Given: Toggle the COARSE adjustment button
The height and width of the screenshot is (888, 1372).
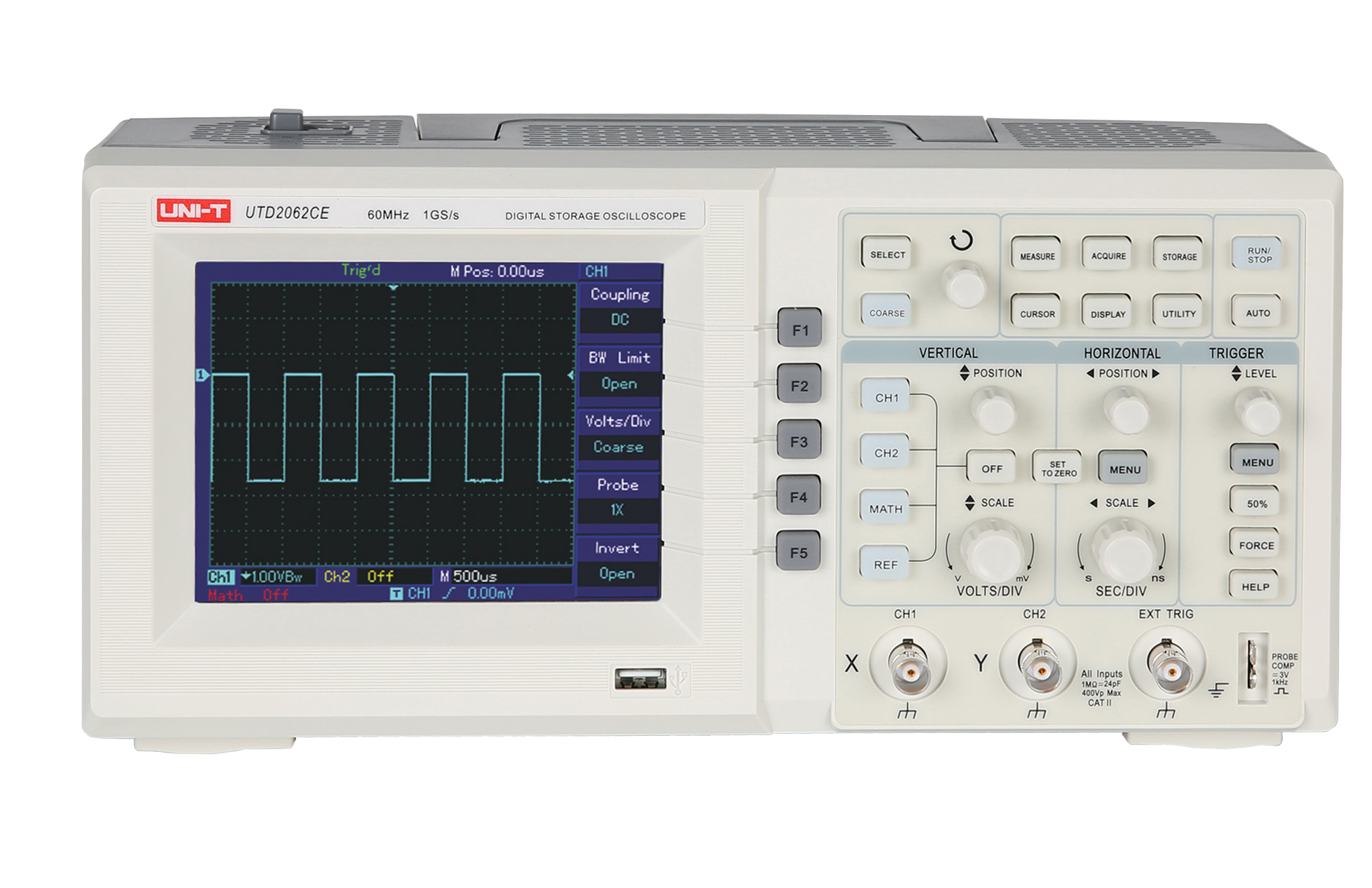Looking at the screenshot, I should click(x=887, y=311).
